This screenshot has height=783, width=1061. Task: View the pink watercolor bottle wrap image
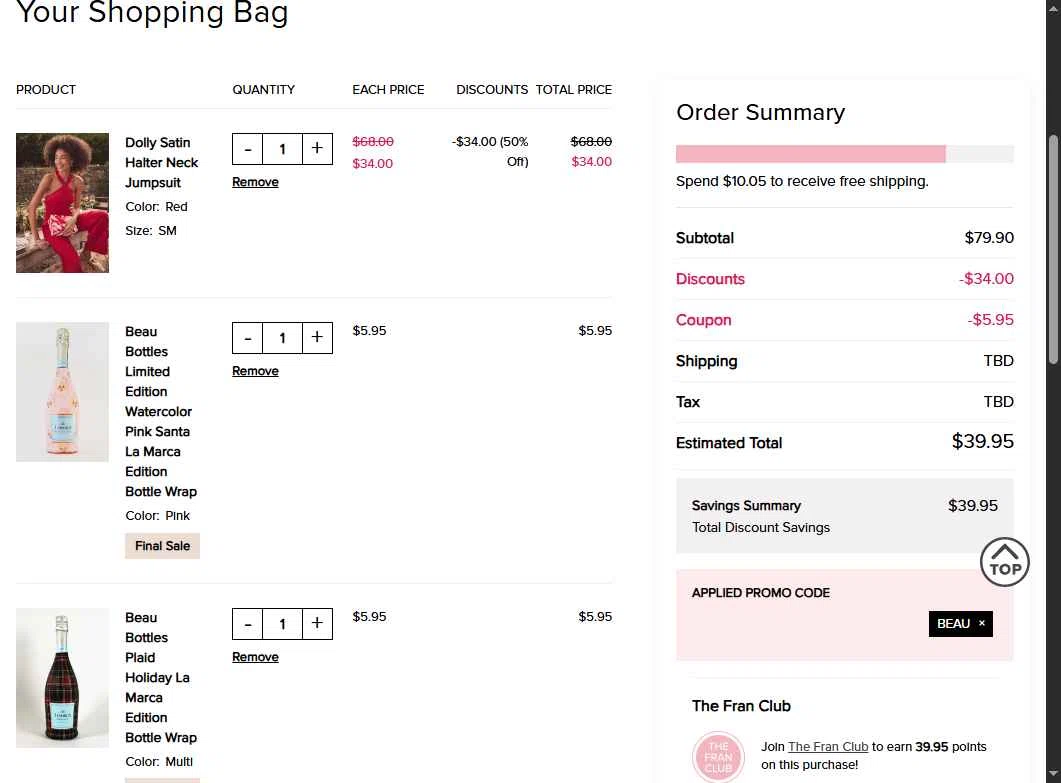point(62,392)
